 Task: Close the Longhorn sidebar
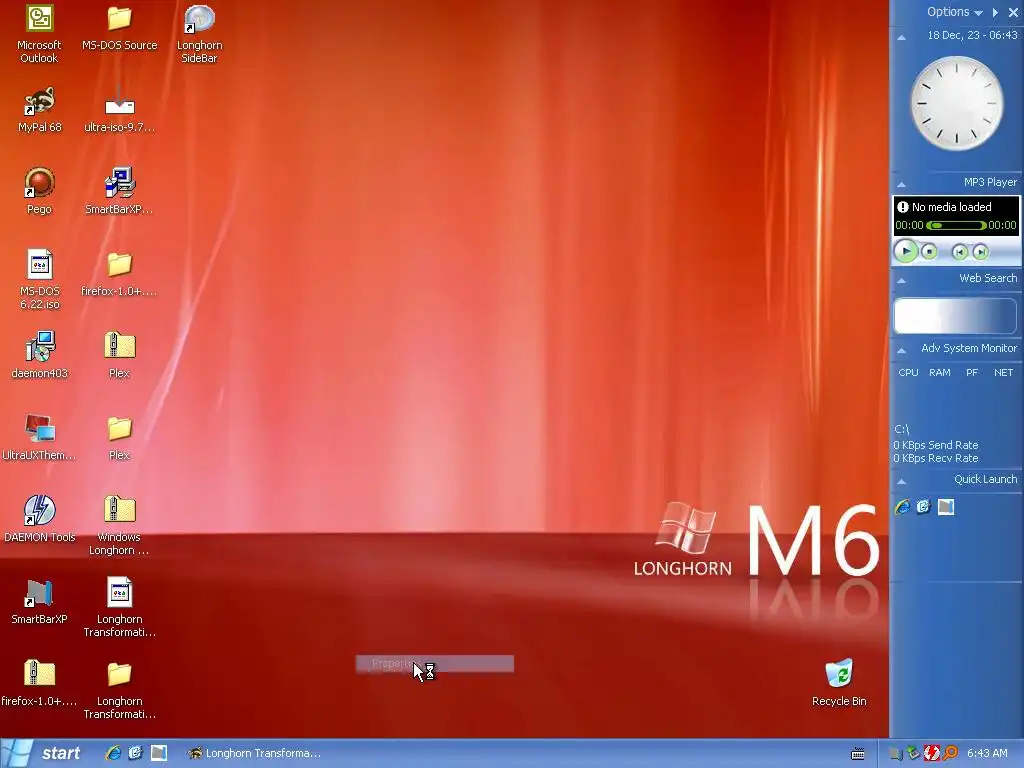pos(1013,12)
